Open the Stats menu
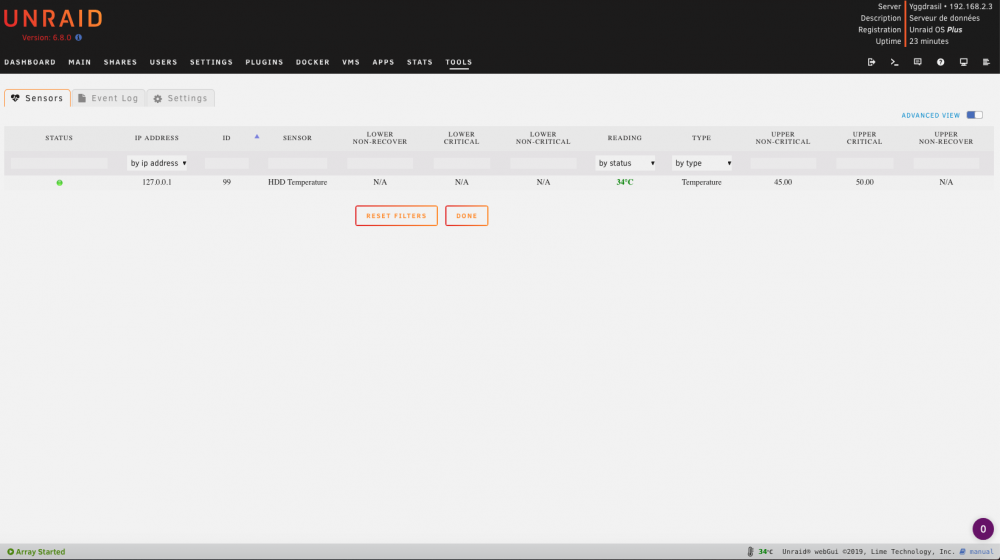 (x=420, y=63)
